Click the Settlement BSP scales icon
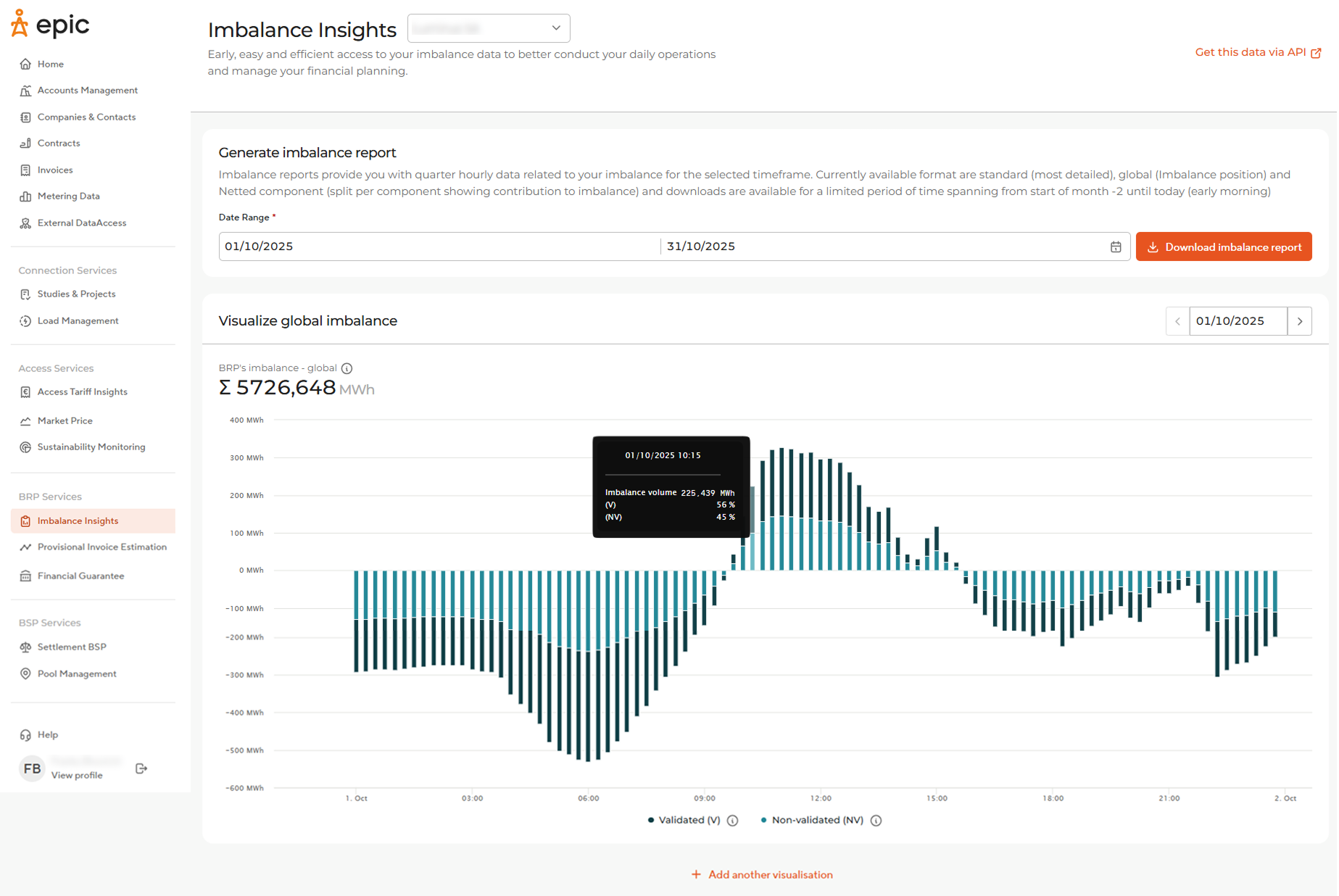The width and height of the screenshot is (1339, 896). (x=25, y=647)
